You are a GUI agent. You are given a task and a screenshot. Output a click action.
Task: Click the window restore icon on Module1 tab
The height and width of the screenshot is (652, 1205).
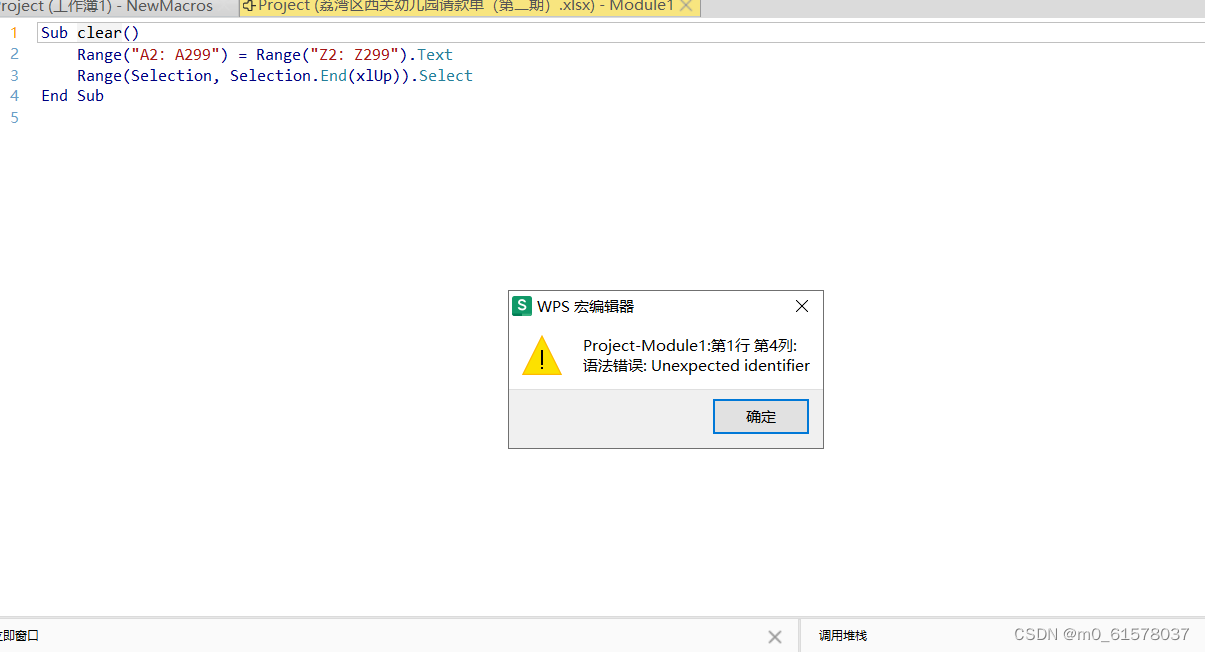tap(245, 7)
